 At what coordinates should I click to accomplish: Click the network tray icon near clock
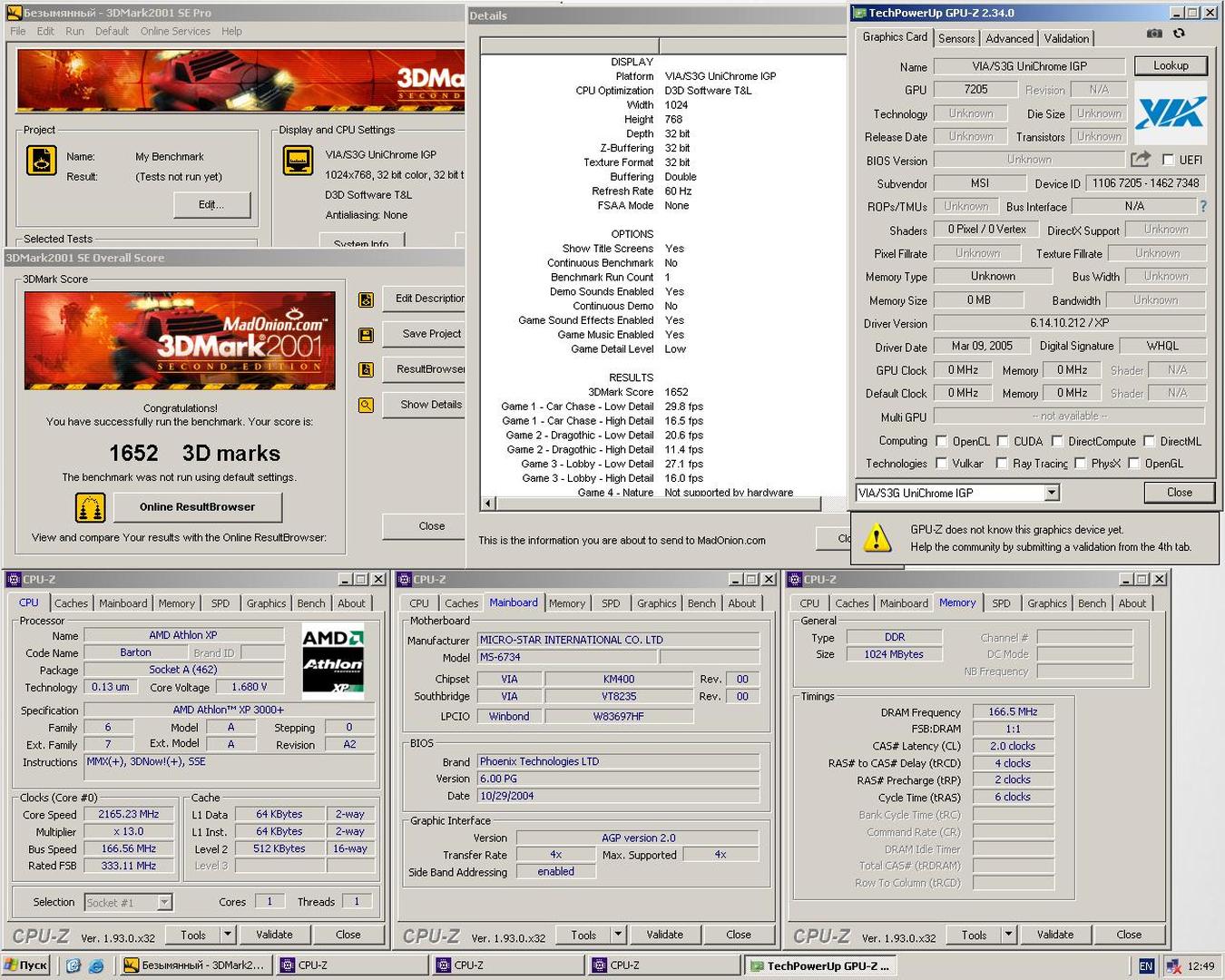[x=1173, y=966]
